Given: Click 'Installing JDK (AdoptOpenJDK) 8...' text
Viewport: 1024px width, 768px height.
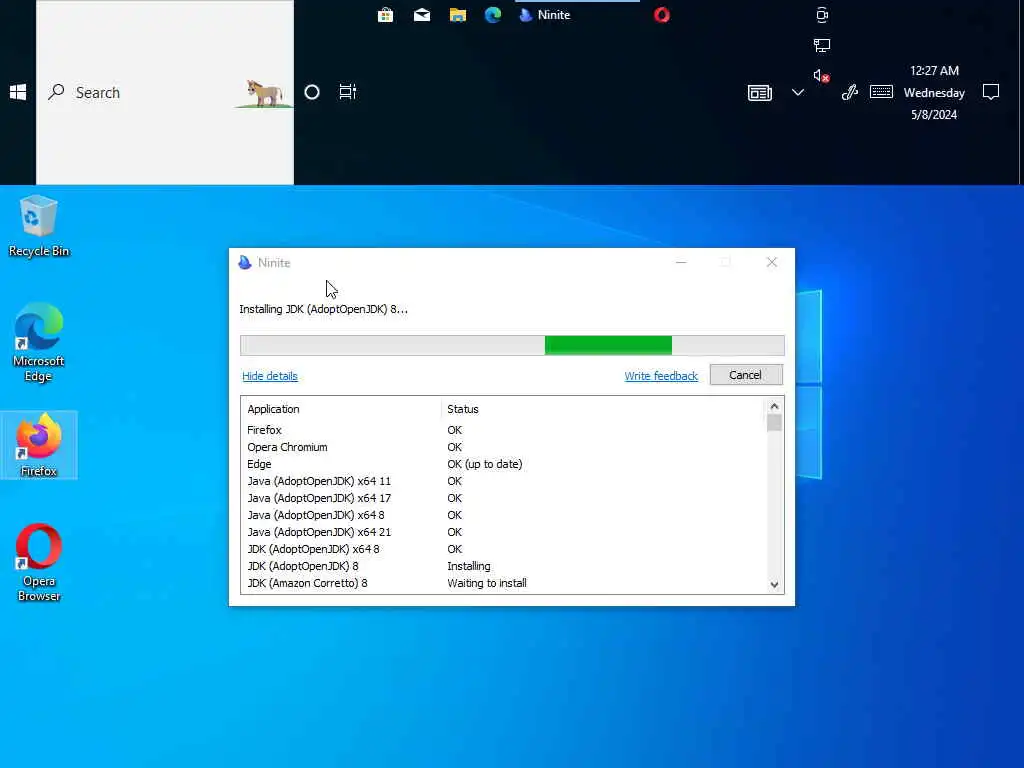Looking at the screenshot, I should point(323,309).
